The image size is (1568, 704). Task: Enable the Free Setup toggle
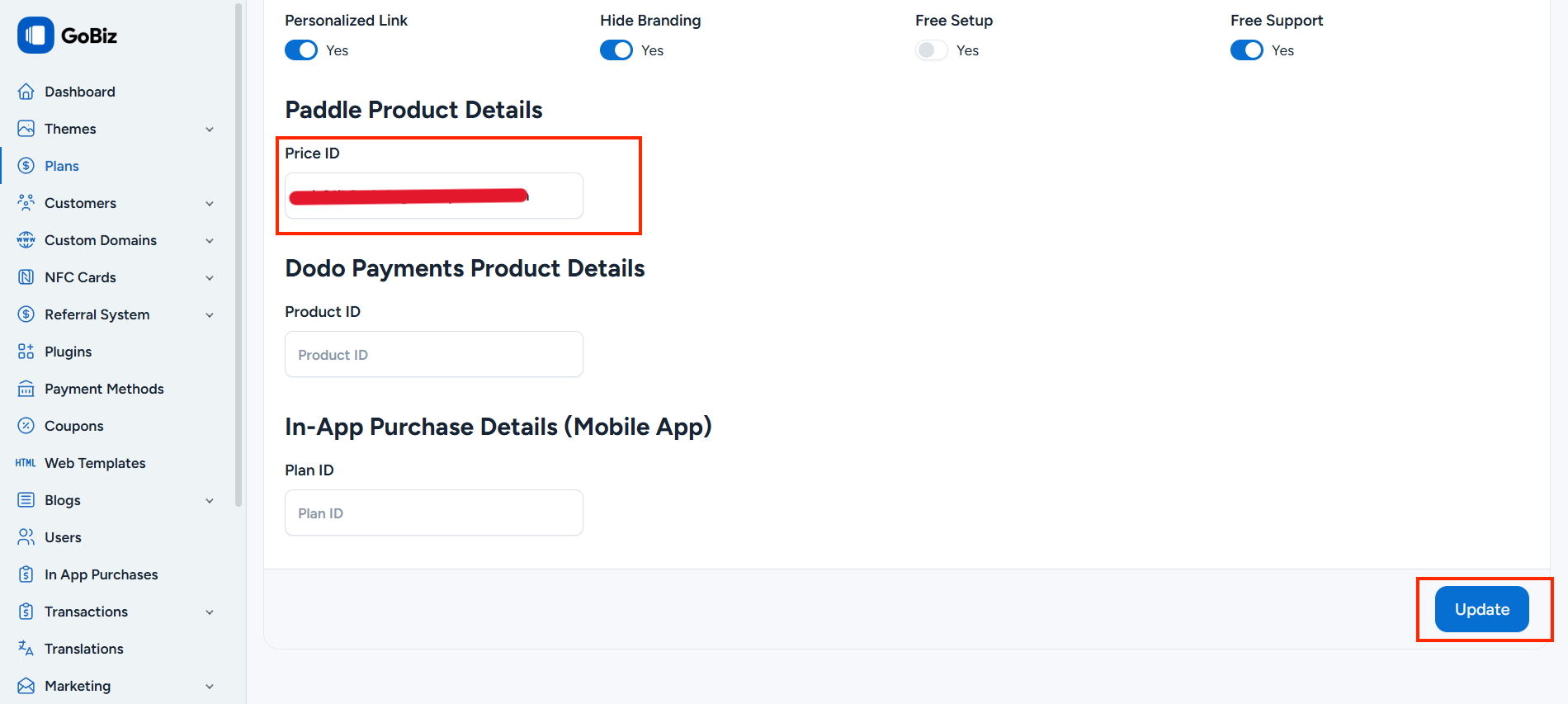930,50
